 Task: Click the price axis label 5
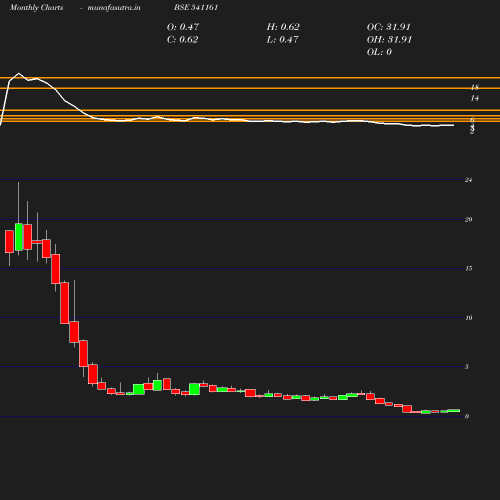click(467, 367)
